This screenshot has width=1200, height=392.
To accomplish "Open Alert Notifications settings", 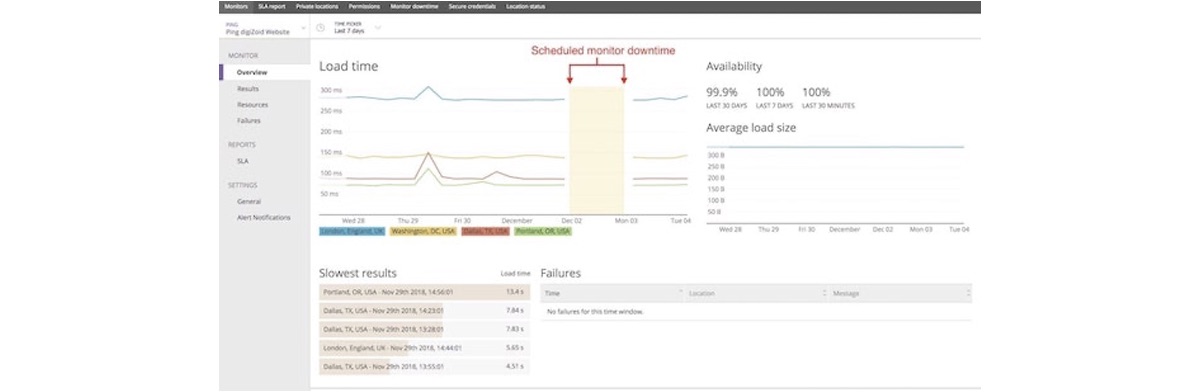I will (264, 217).
